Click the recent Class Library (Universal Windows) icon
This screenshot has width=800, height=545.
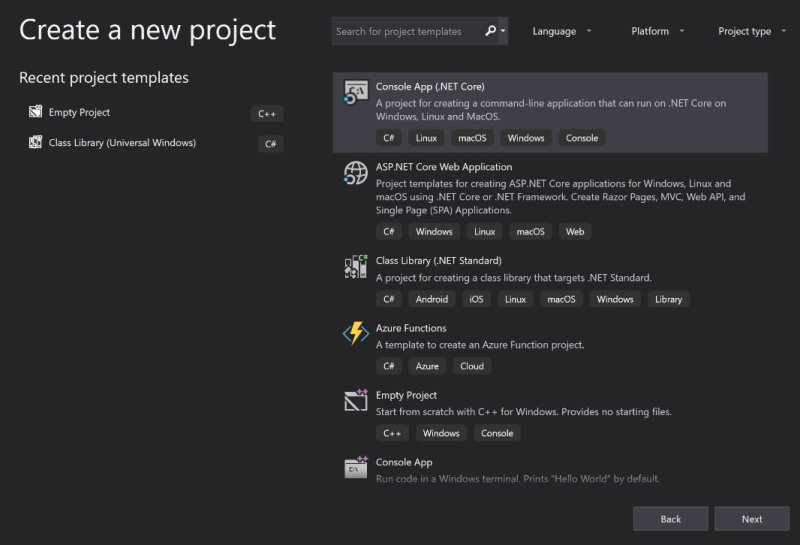click(35, 142)
